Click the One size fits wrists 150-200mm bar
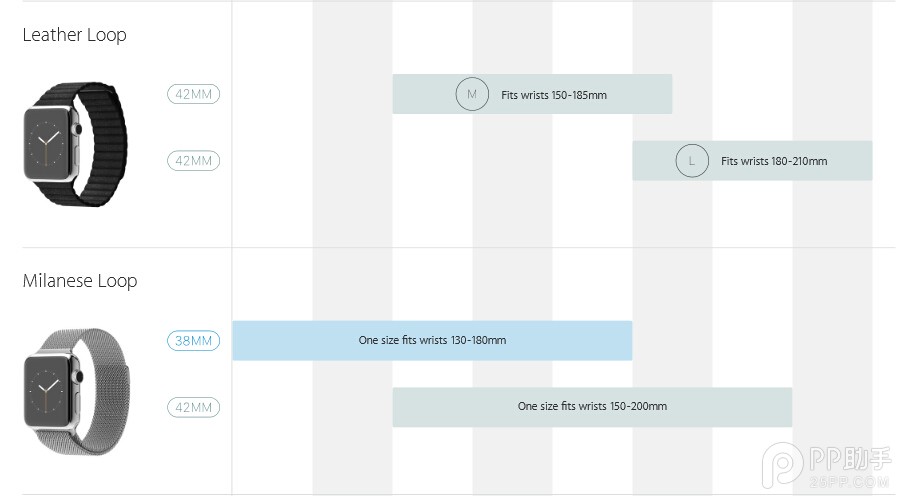Viewport: 902px width, 496px height. coord(592,407)
